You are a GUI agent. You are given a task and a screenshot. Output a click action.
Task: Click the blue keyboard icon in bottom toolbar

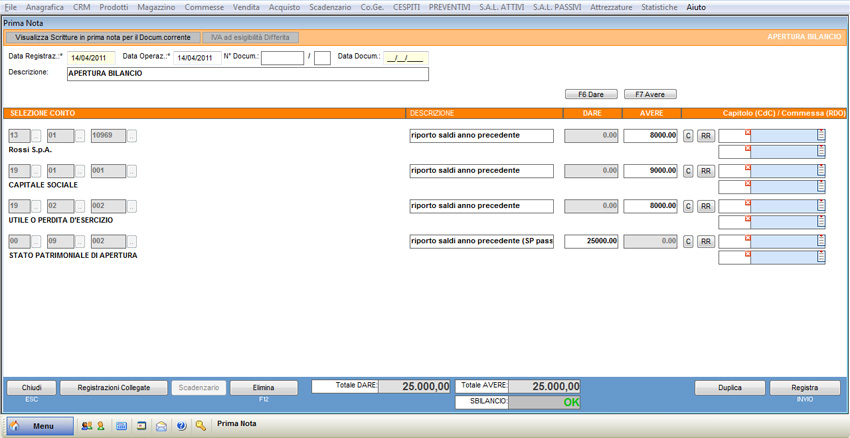(x=122, y=426)
